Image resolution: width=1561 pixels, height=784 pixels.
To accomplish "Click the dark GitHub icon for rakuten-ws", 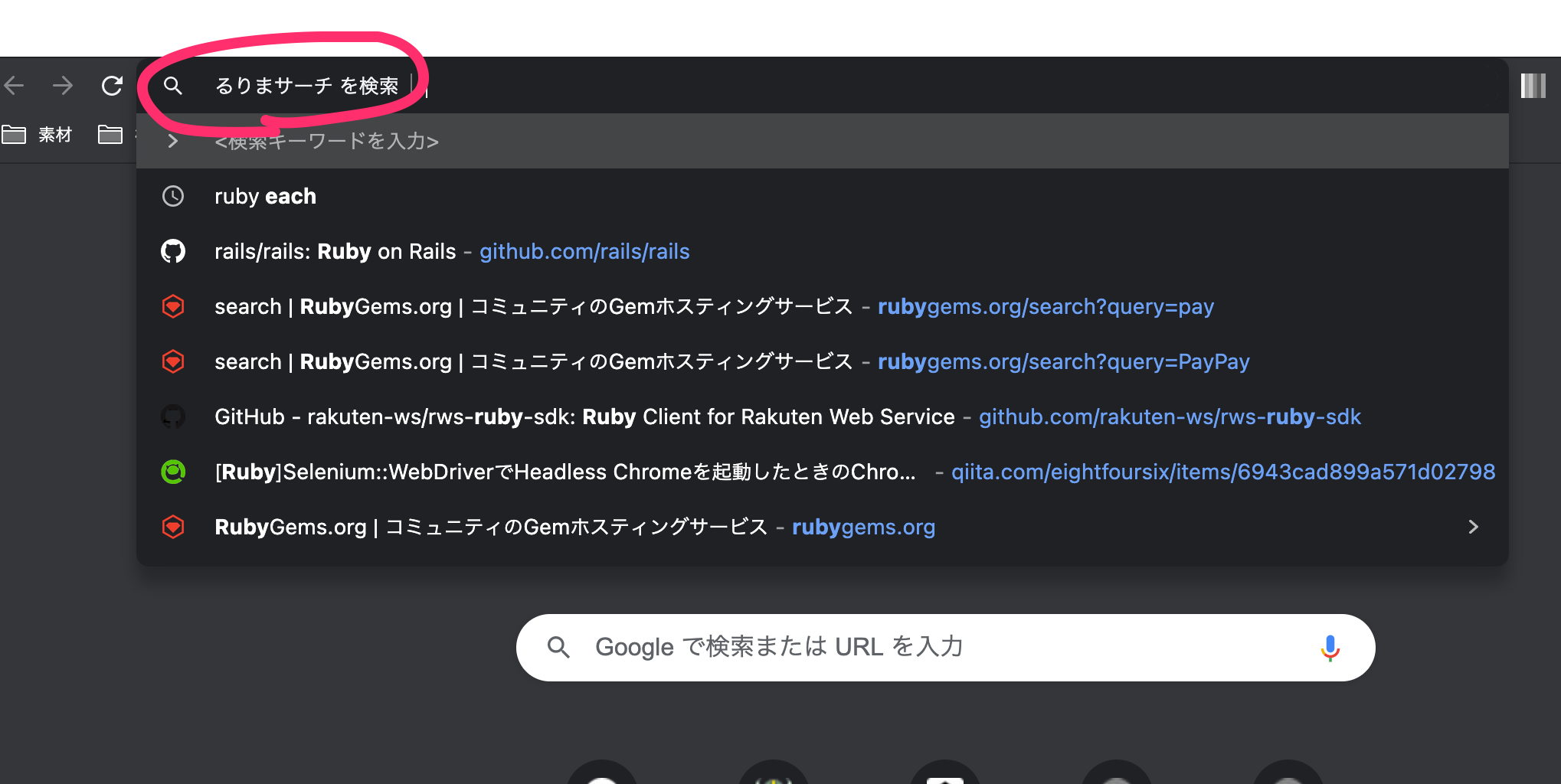I will tap(173, 416).
